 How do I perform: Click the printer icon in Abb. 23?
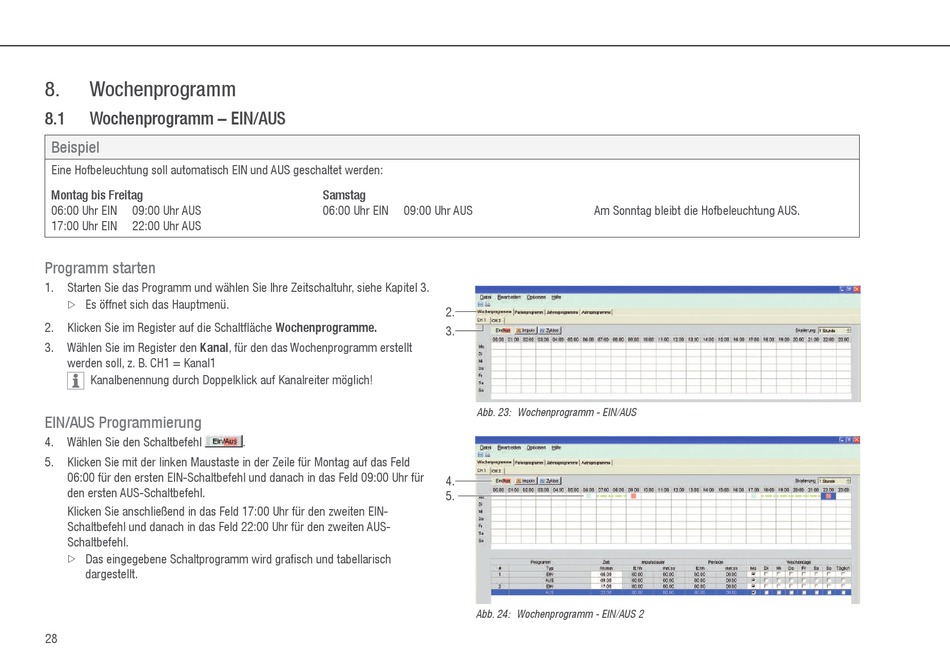487,304
